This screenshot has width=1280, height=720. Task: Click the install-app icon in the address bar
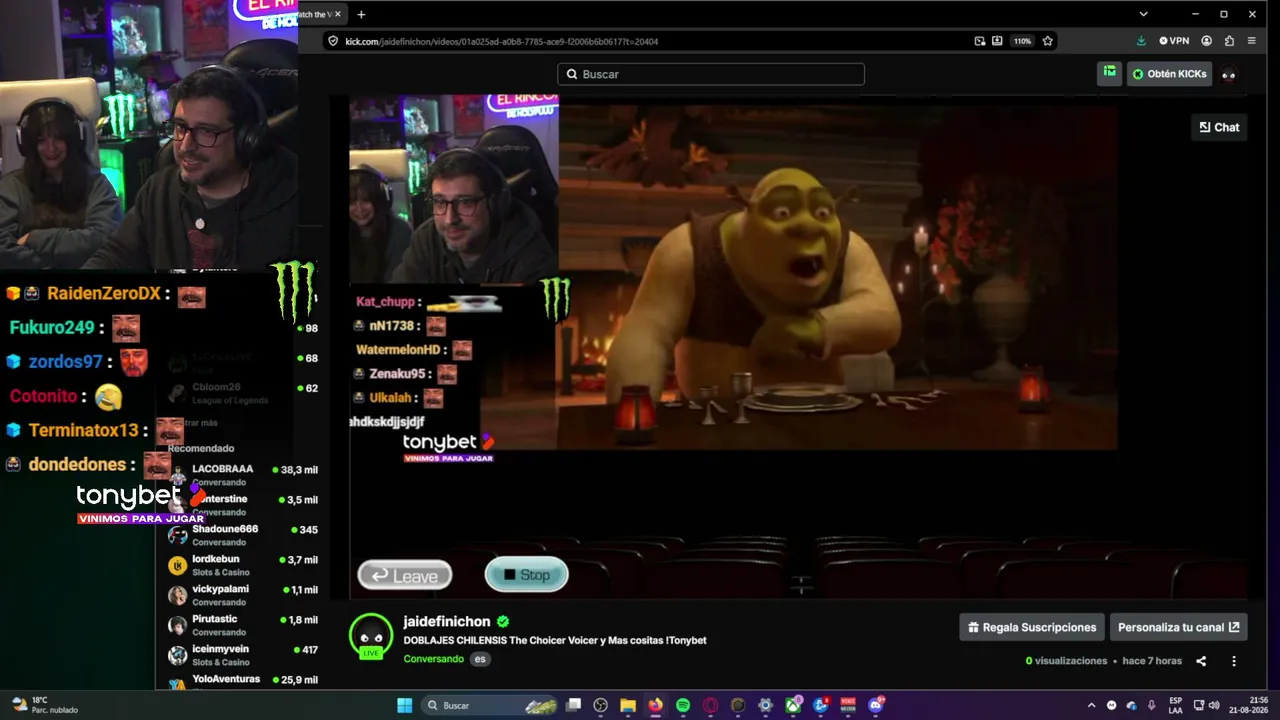click(997, 41)
